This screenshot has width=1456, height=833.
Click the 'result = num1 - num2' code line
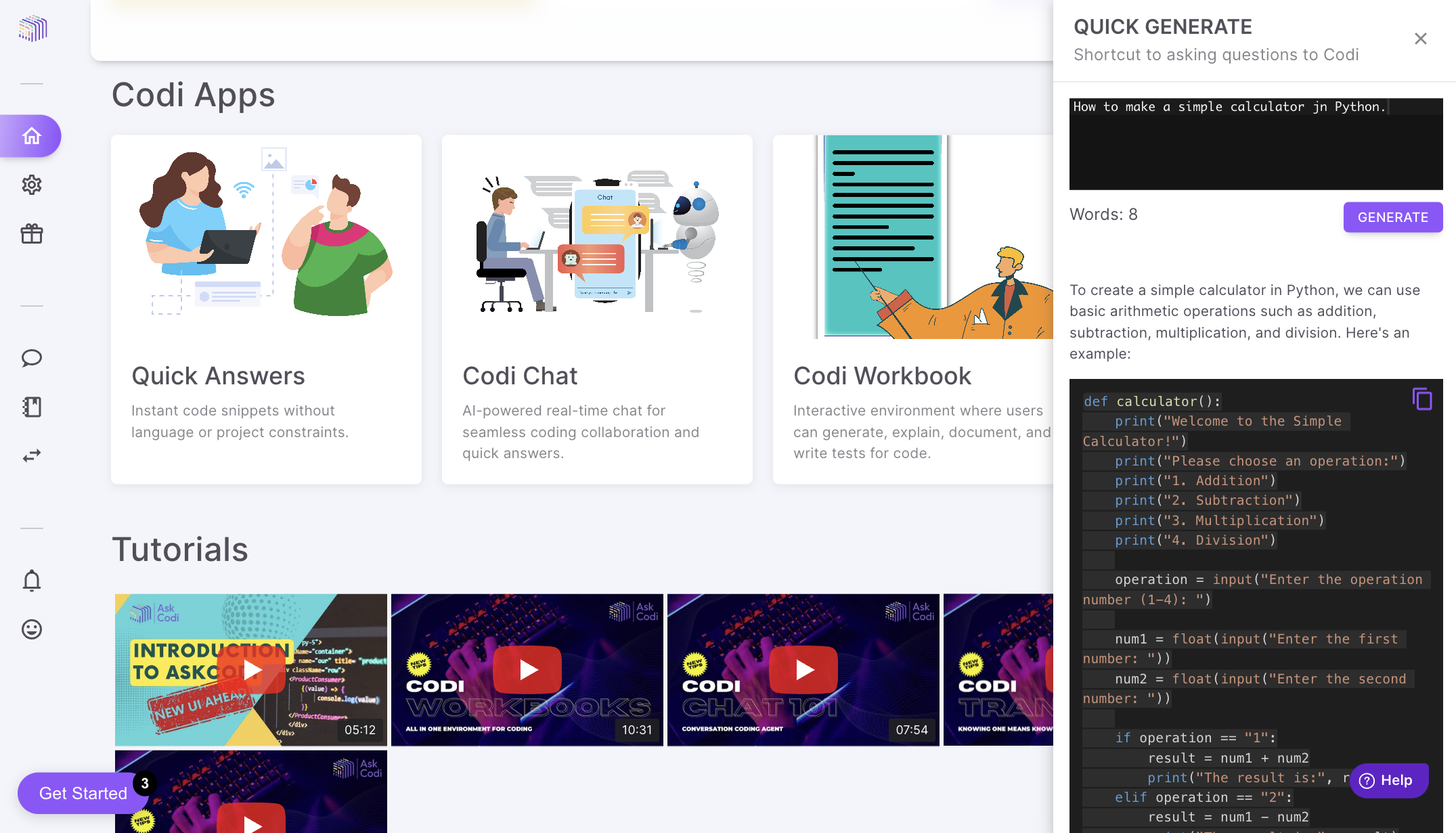[1229, 817]
